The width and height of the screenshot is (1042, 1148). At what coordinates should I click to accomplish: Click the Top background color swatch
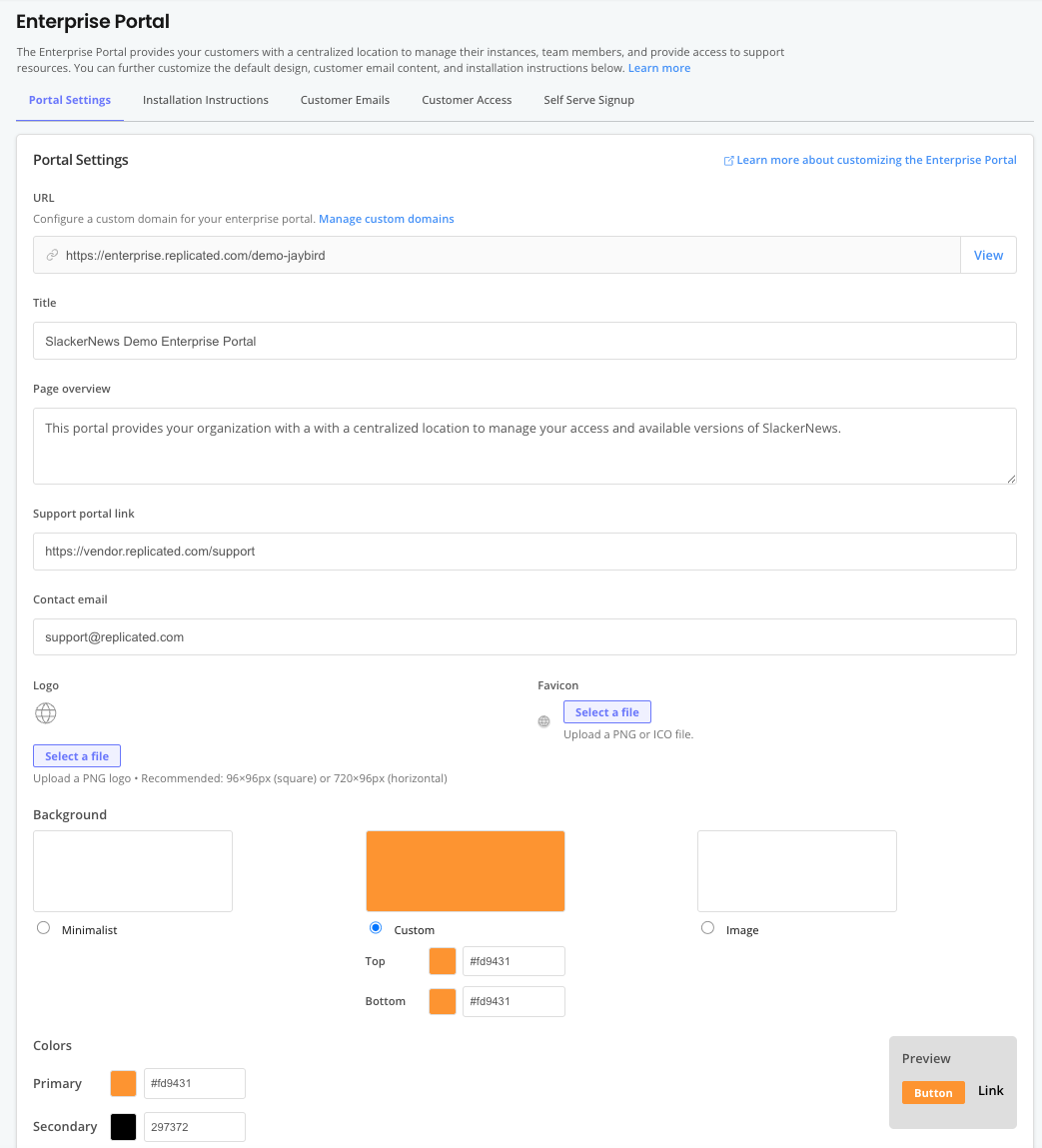[x=442, y=960]
